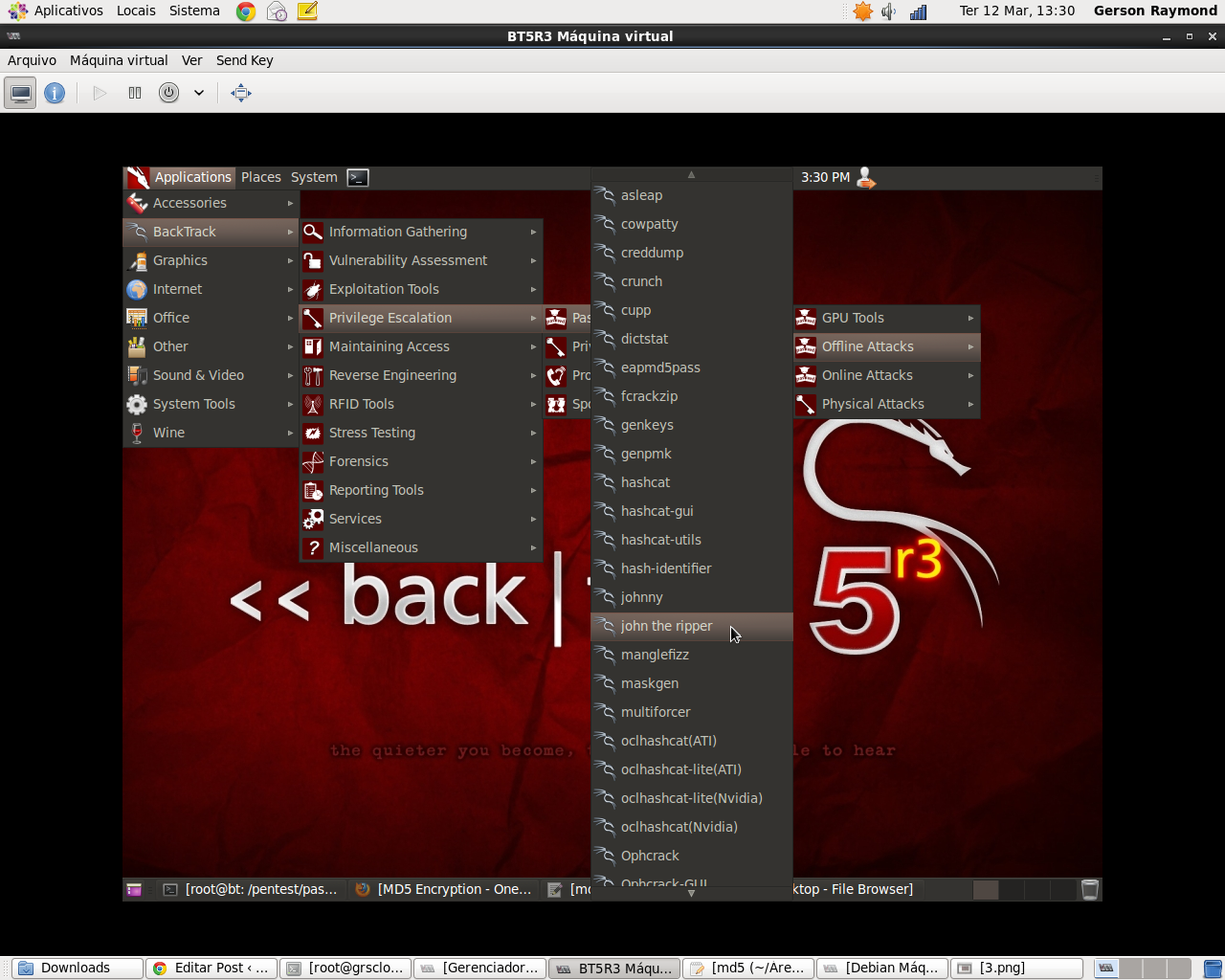This screenshot has height=980, width=1225.
Task: Launch Chrome from the host top panel
Action: pos(246,11)
